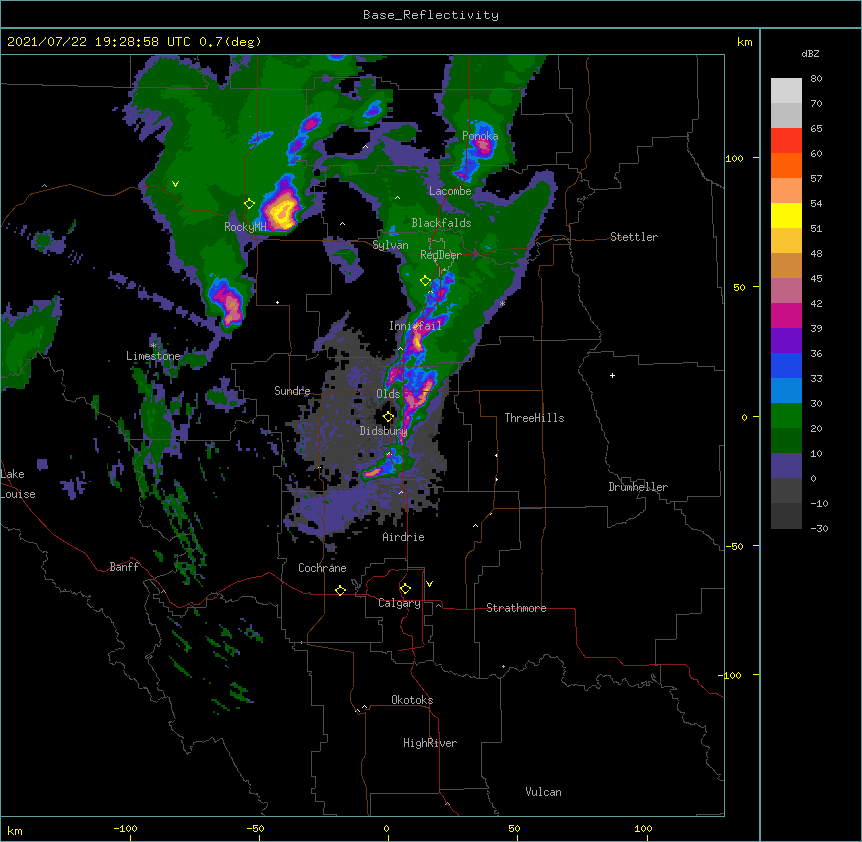Viewport: 862px width, 842px height.
Task: Select the Lacombe map label
Action: [x=450, y=191]
